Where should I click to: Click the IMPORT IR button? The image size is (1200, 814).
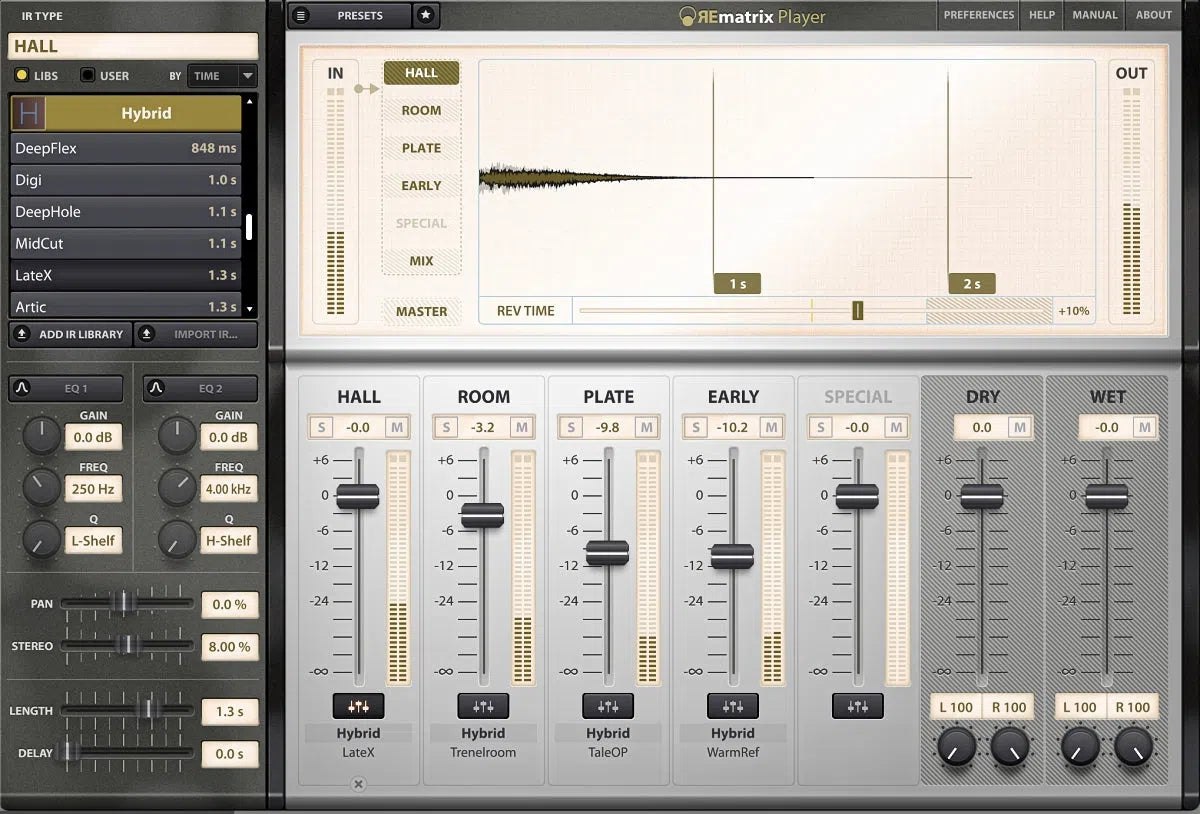(x=196, y=334)
